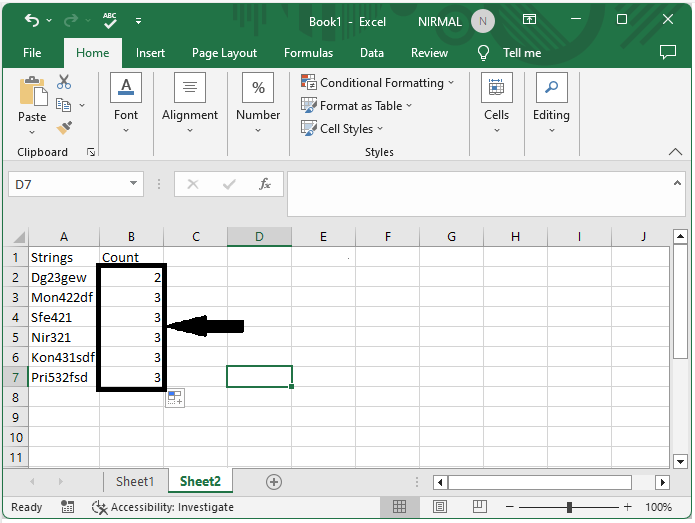Switch to the Page Layout tab

pos(224,53)
